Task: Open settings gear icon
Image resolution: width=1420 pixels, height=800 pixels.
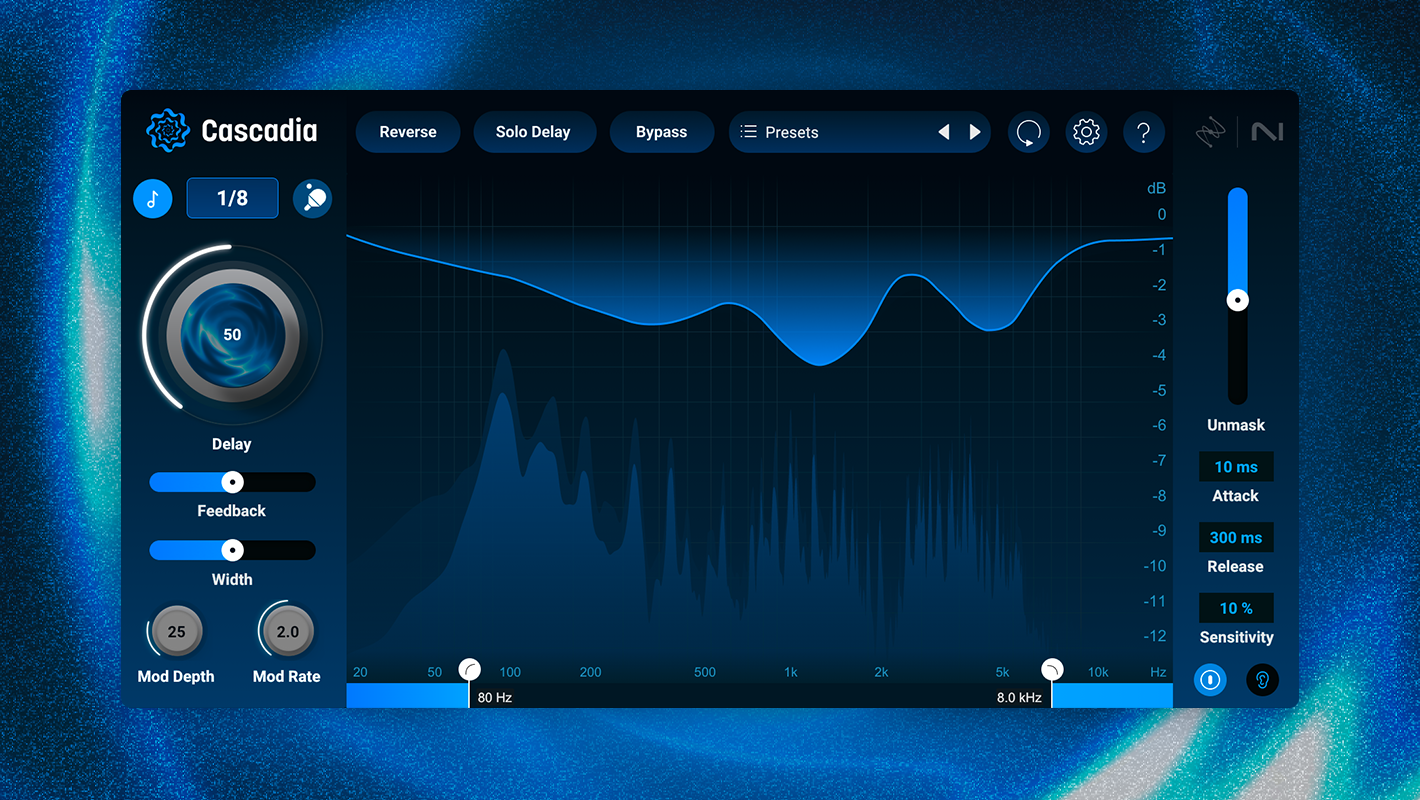Action: point(1086,132)
